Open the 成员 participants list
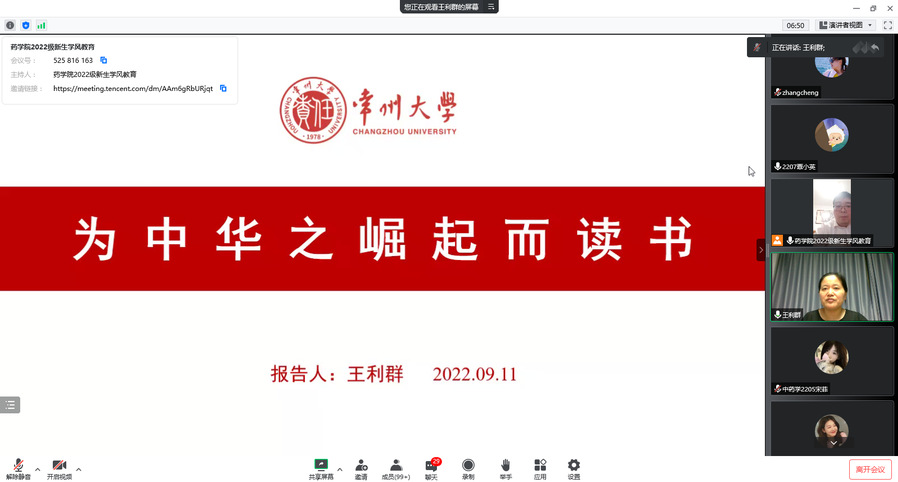This screenshot has width=898, height=482. 396,467
